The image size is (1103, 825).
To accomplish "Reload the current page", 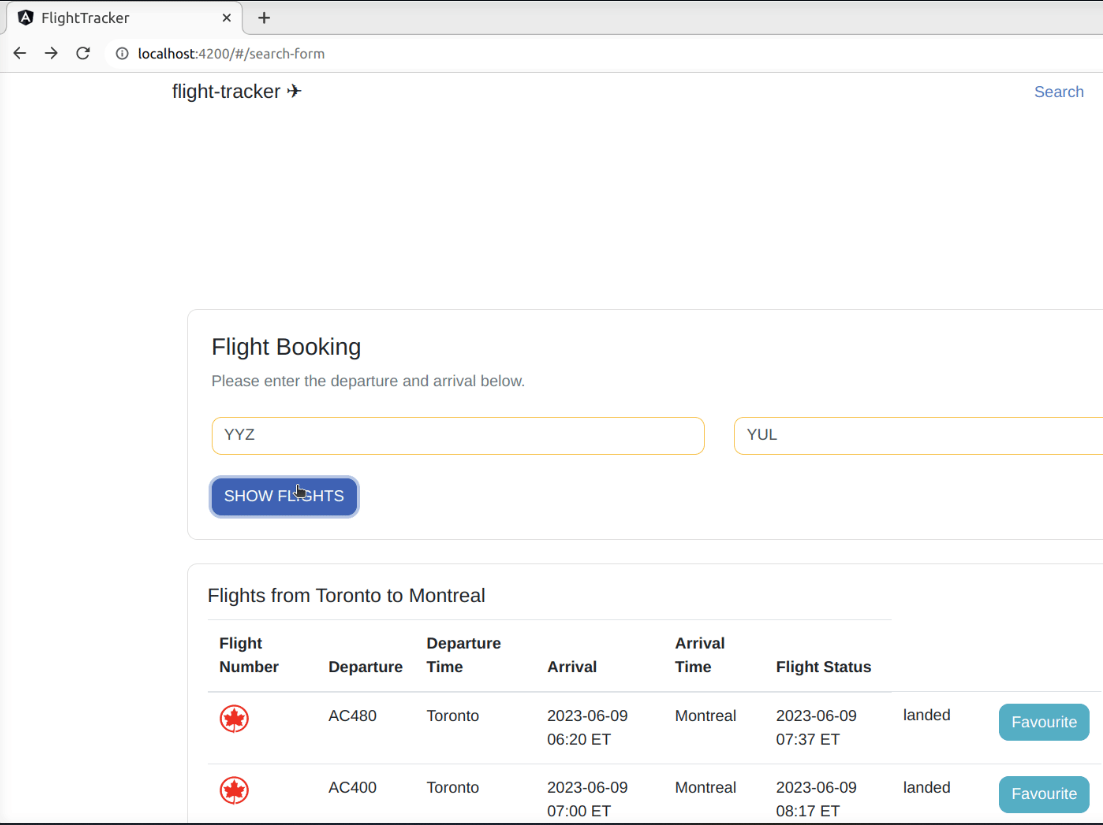I will [x=83, y=53].
